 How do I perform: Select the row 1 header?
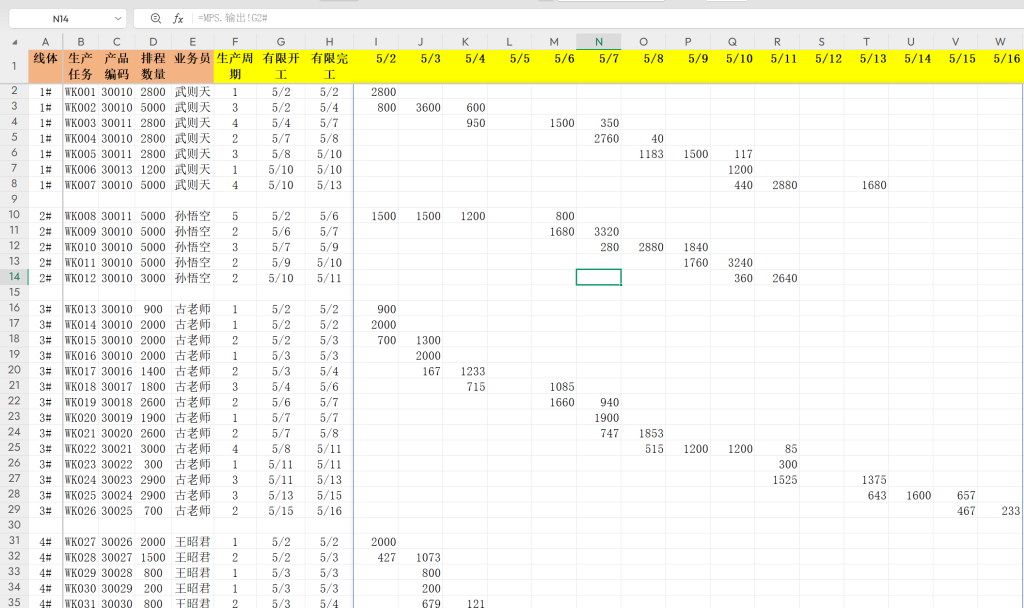(x=14, y=66)
